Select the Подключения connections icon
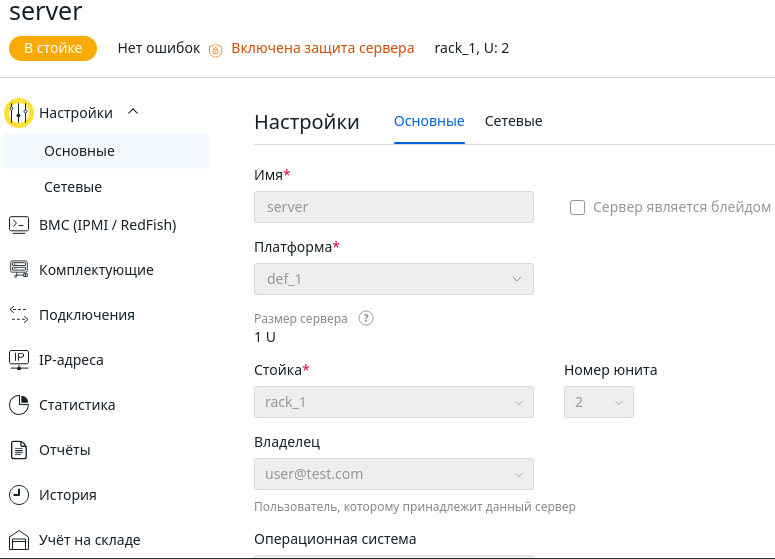This screenshot has width=775, height=559. [x=18, y=314]
